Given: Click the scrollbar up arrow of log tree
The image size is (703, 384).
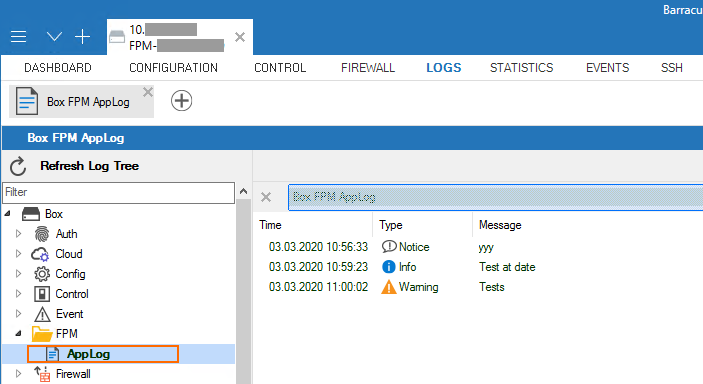Looking at the screenshot, I should tap(243, 192).
